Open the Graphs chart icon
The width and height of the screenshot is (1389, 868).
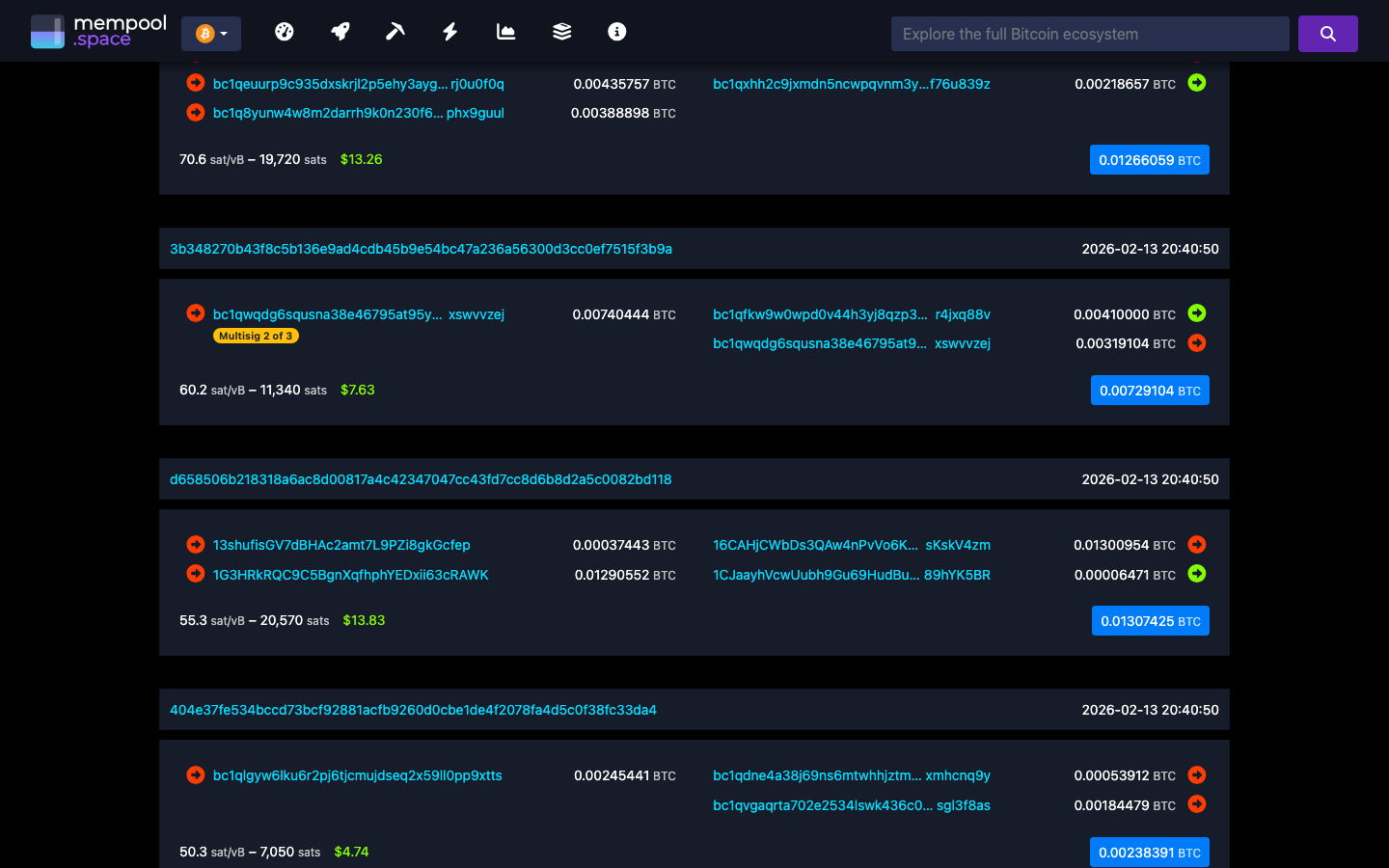pyautogui.click(x=505, y=31)
